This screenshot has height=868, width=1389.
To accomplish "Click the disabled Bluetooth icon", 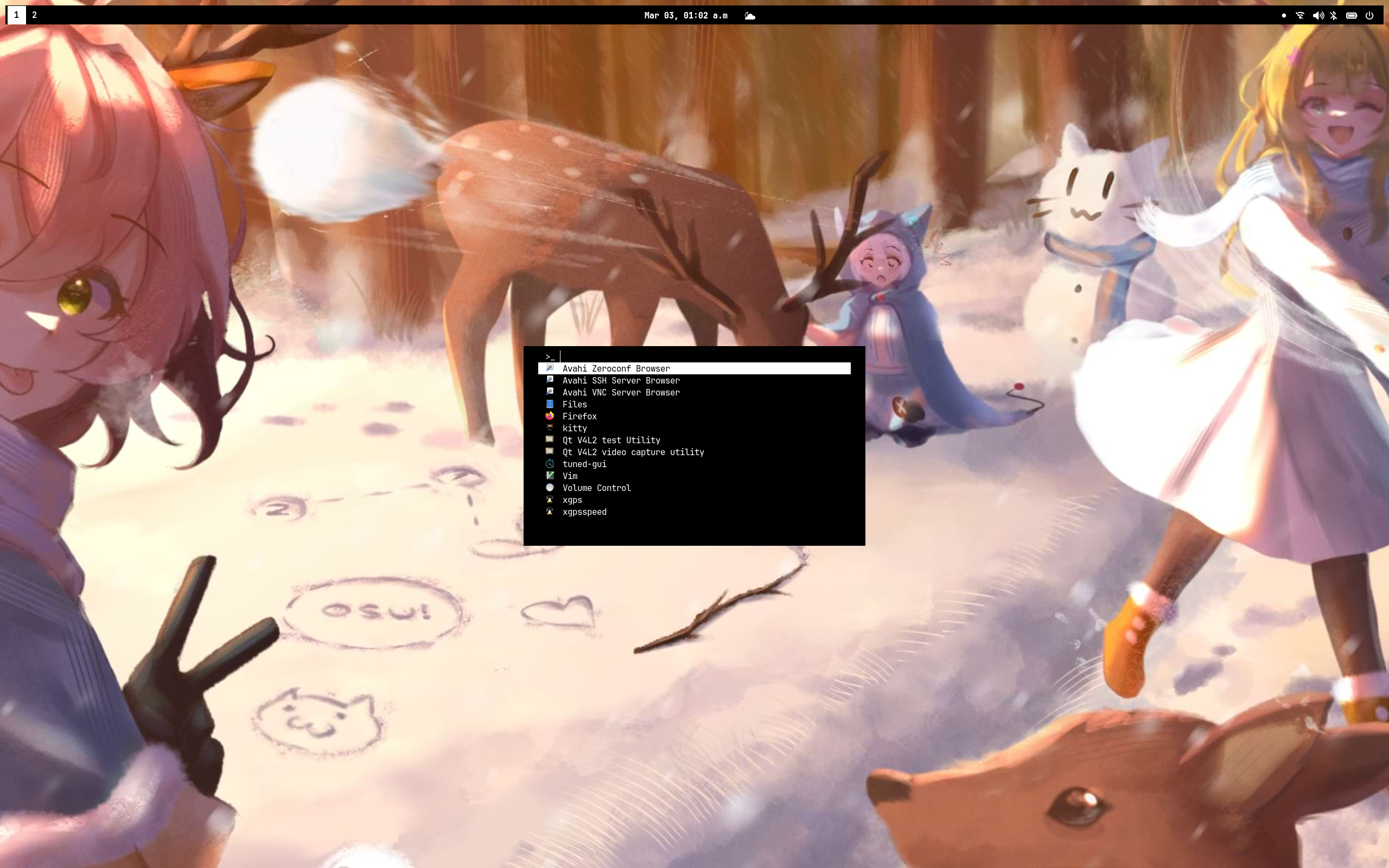I will (x=1333, y=16).
